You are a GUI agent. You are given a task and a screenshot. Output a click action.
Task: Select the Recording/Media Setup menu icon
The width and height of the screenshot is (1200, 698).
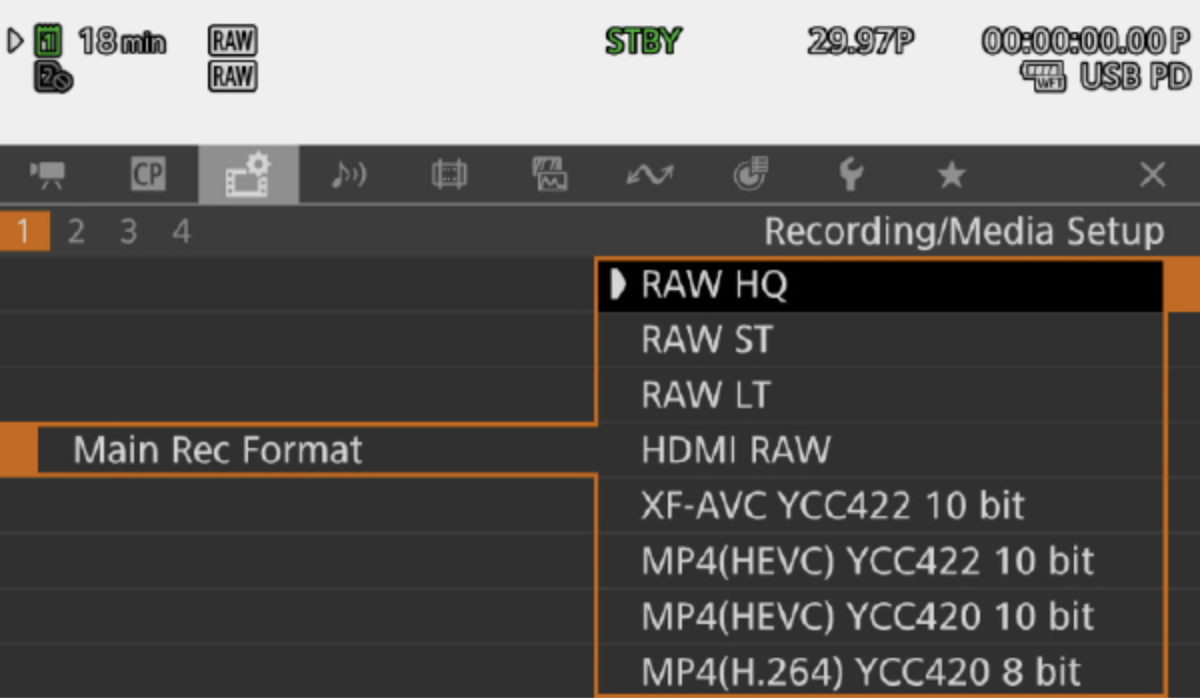[x=248, y=176]
